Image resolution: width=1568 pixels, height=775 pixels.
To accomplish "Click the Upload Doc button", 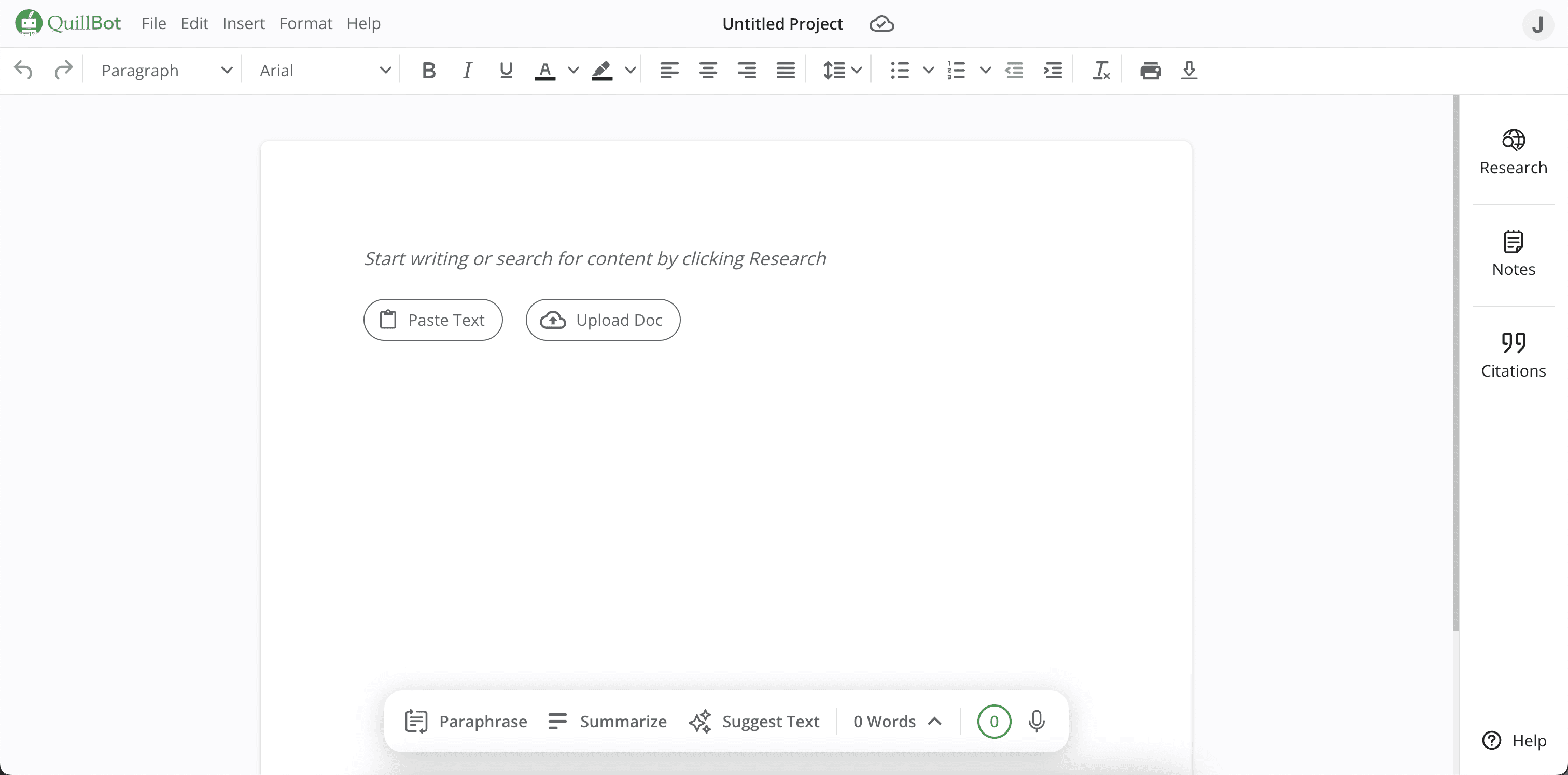I will click(x=603, y=320).
